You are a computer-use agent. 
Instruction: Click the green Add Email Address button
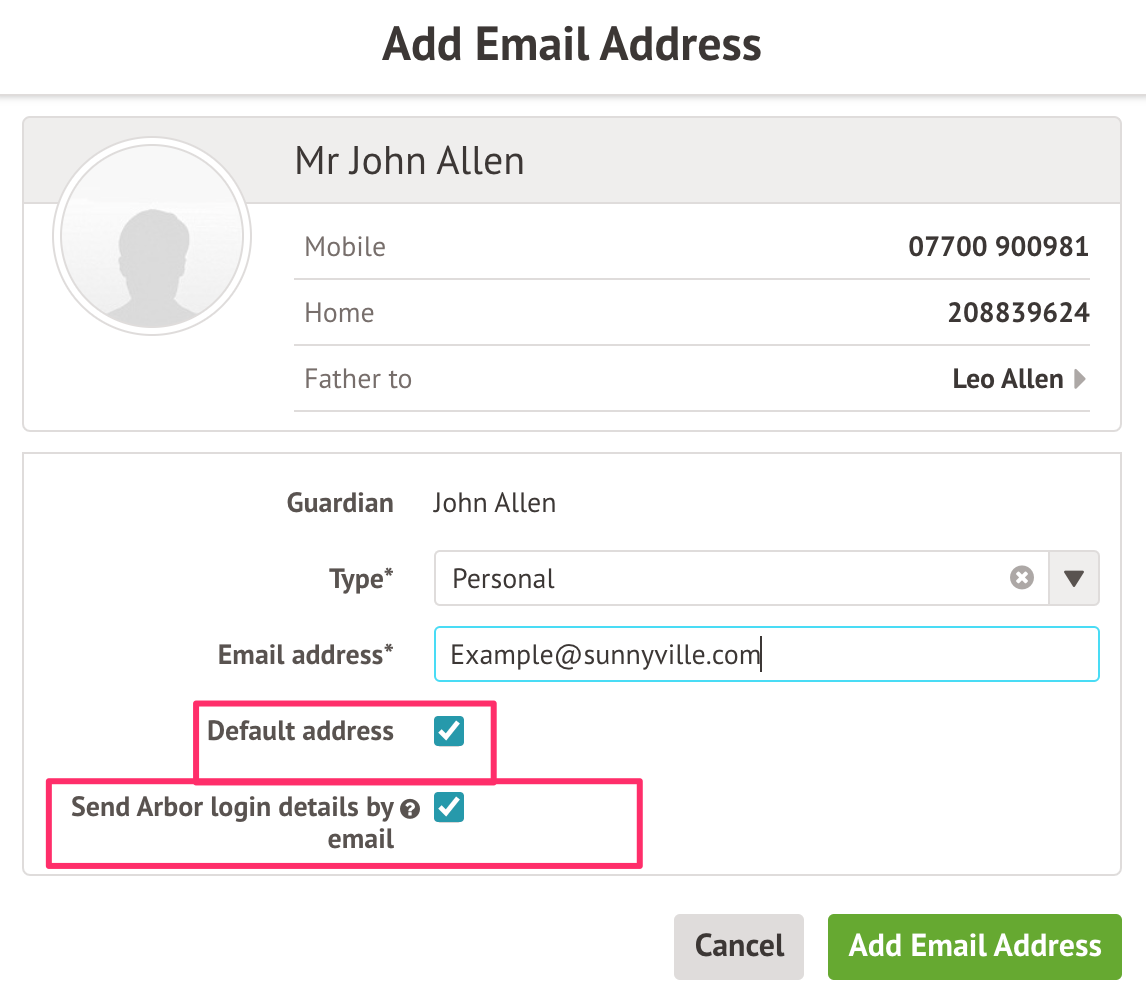[x=975, y=946]
